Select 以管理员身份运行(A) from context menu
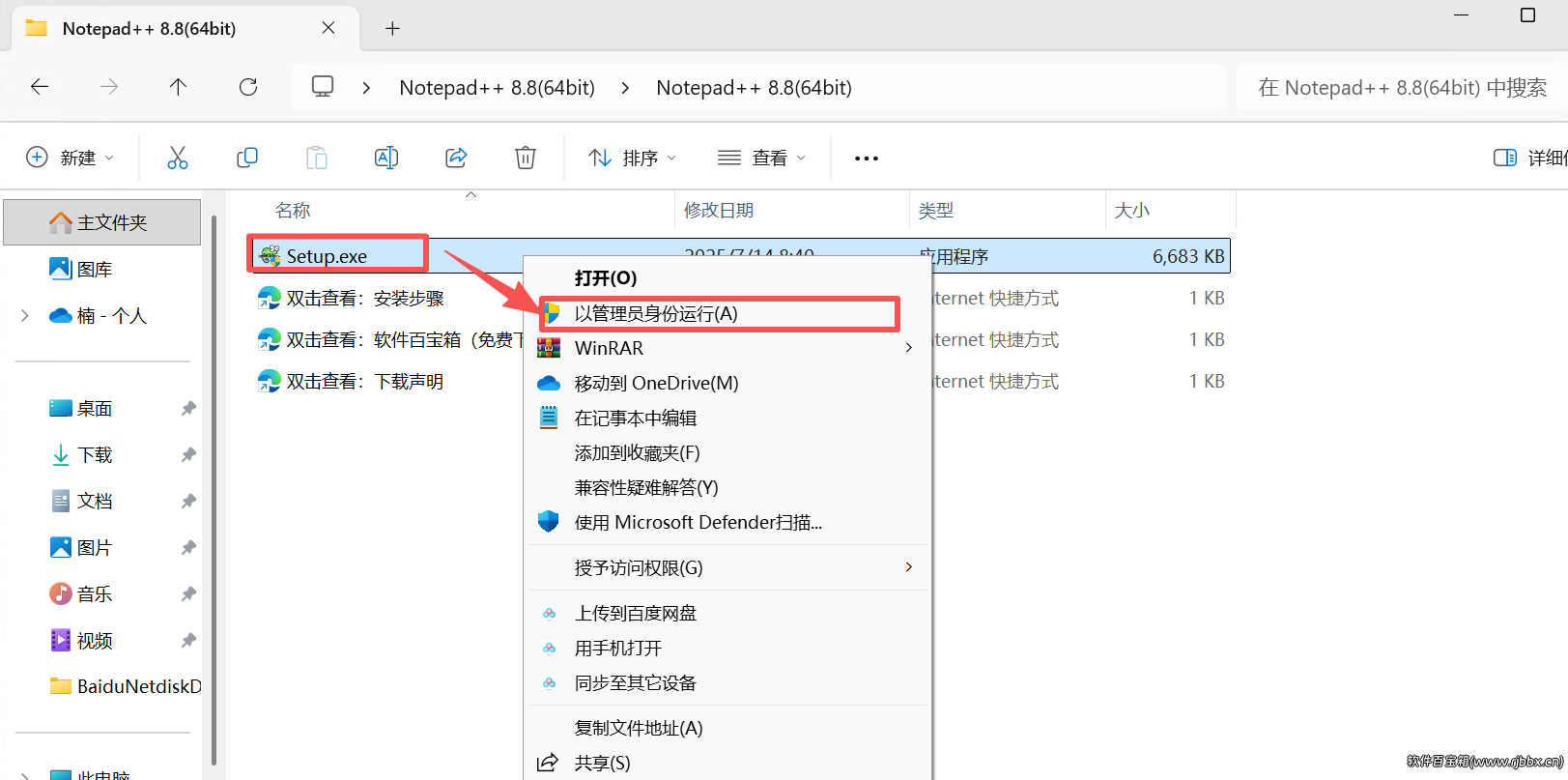This screenshot has width=1568, height=780. coord(728,313)
